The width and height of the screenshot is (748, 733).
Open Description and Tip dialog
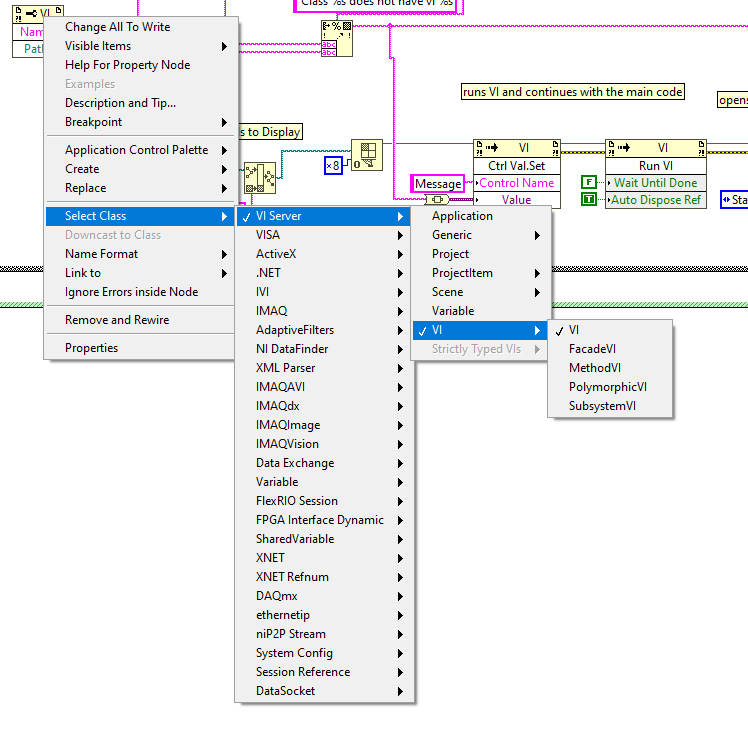tap(120, 103)
